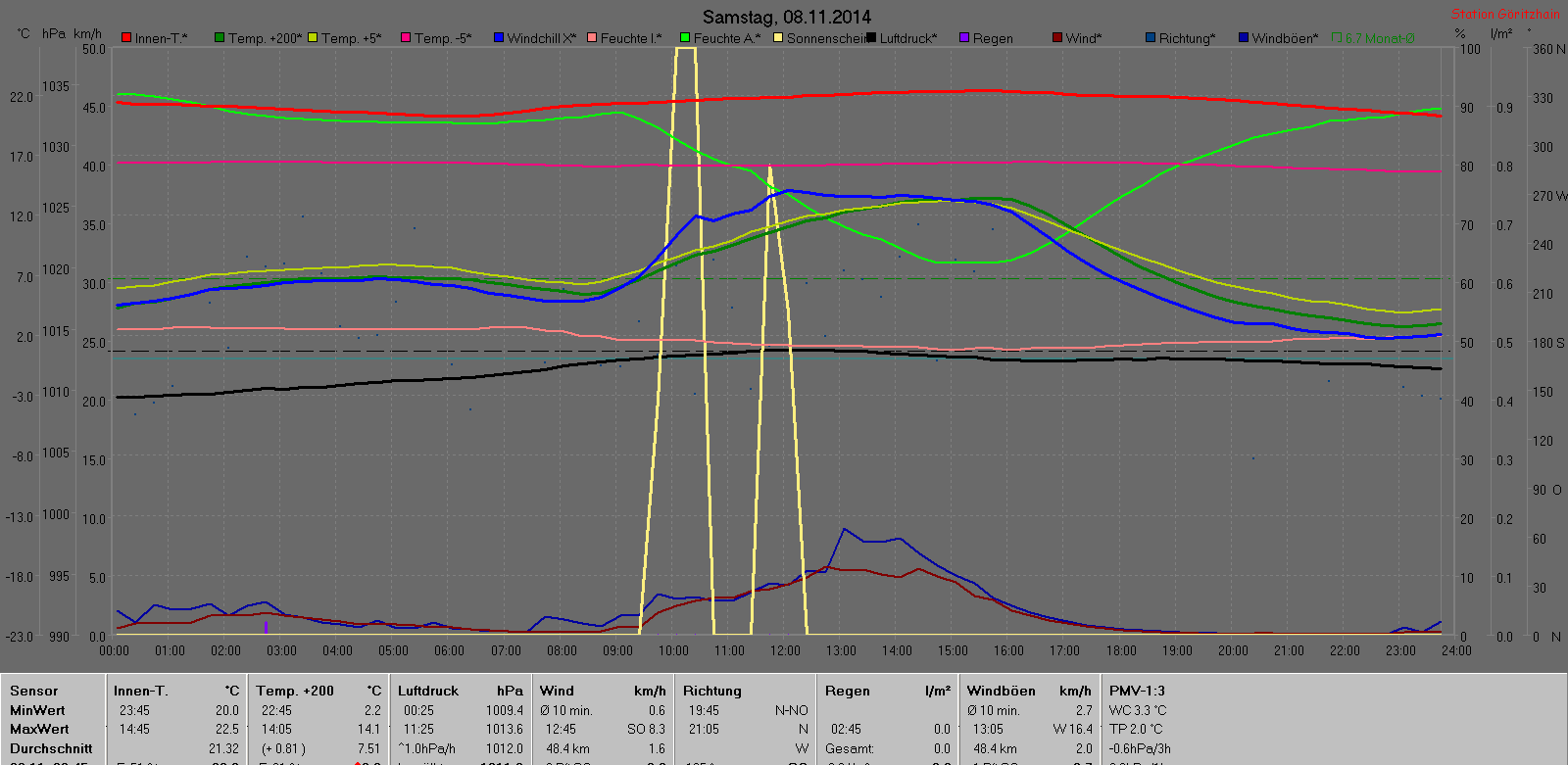Click the Windböen* legend label
Screen dimensions: 1568x765
click(x=1285, y=38)
